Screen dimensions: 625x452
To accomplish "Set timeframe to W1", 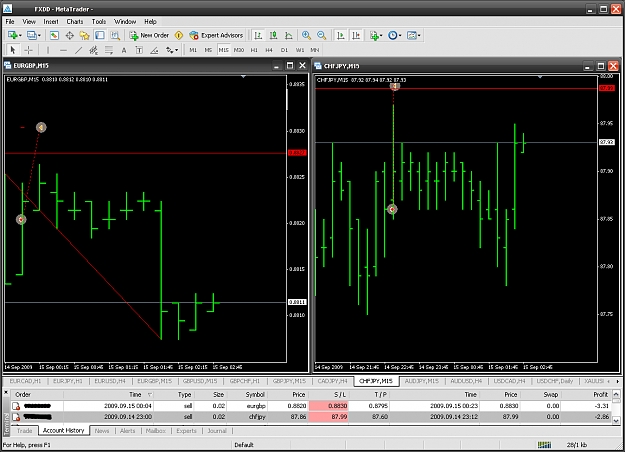I will [x=300, y=50].
